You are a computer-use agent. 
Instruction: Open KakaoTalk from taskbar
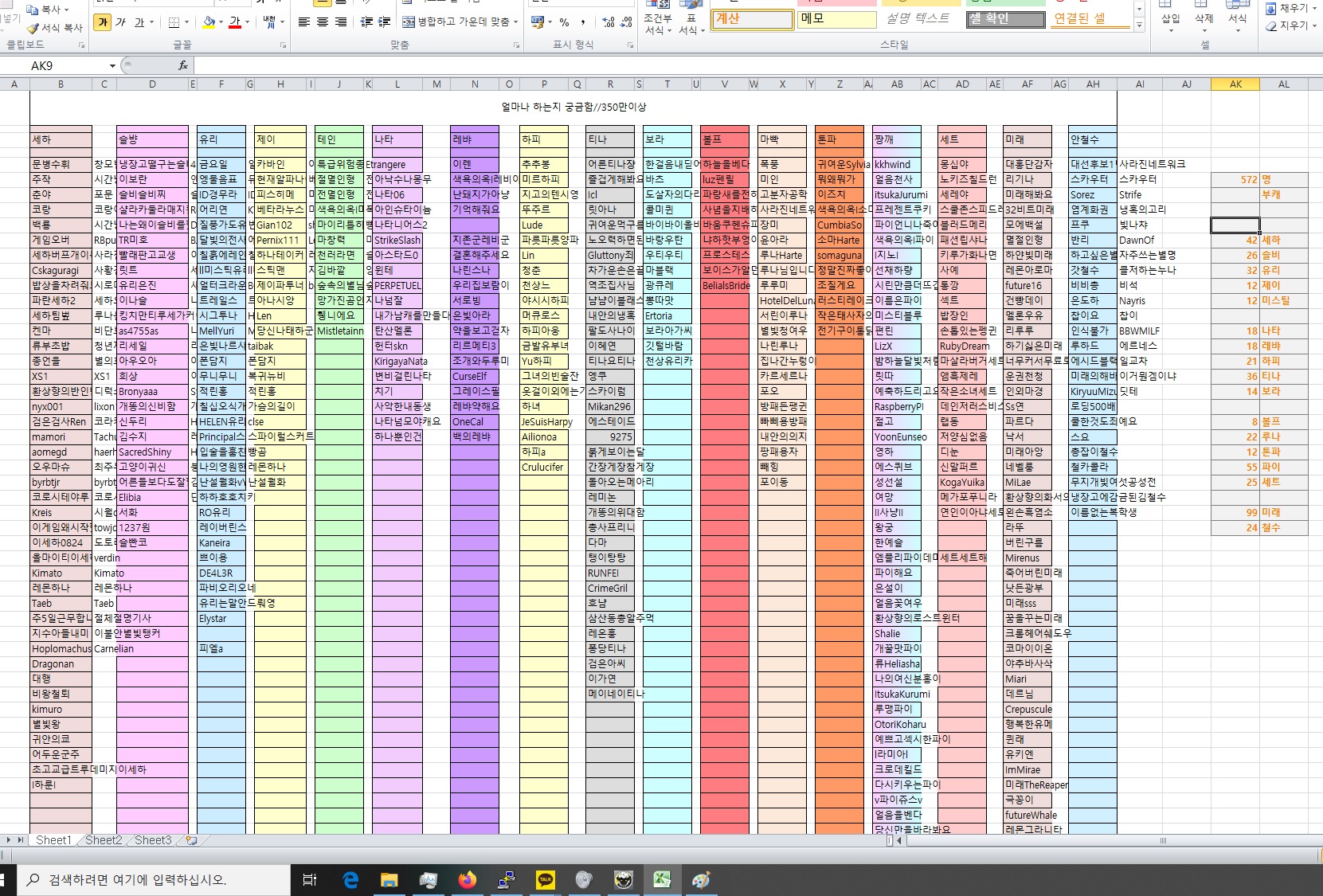click(545, 880)
